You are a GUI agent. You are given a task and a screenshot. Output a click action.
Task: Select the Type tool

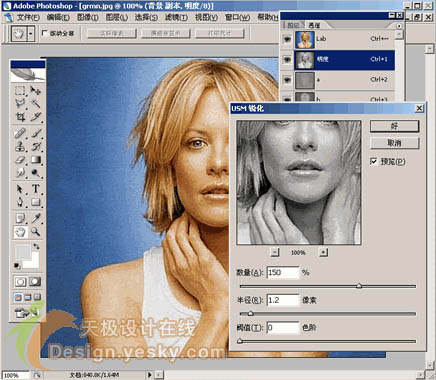(36, 189)
